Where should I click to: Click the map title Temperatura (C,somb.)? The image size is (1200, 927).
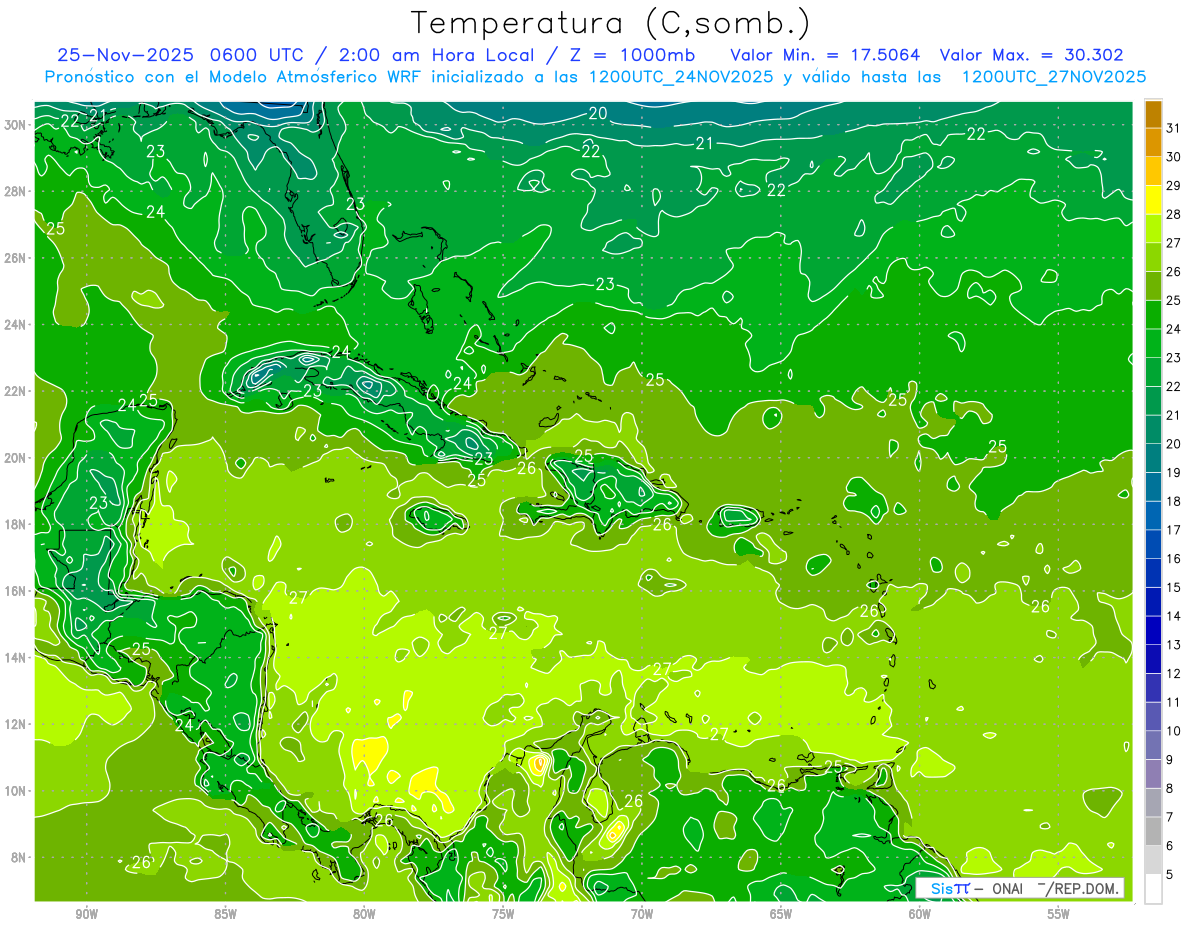click(610, 23)
